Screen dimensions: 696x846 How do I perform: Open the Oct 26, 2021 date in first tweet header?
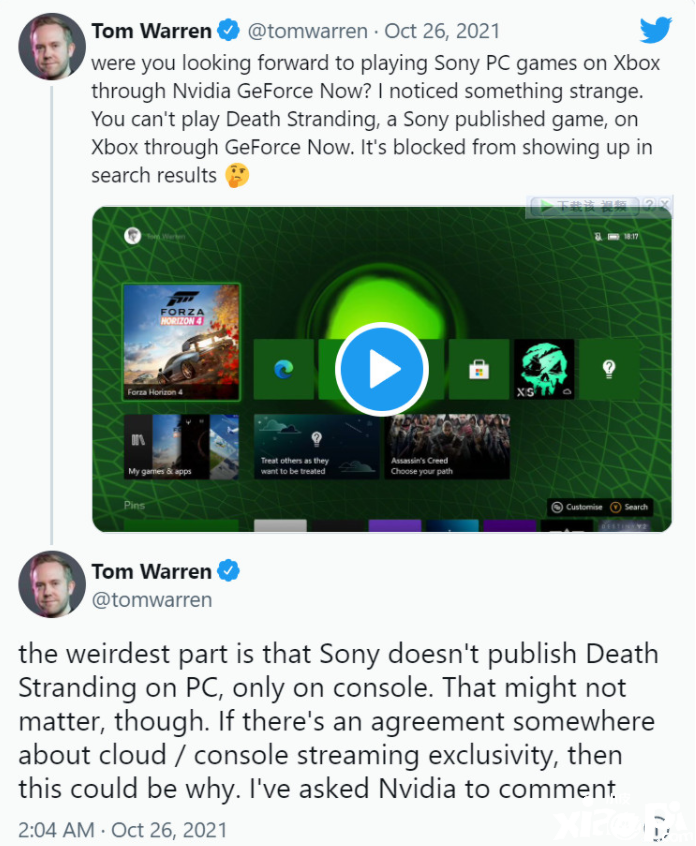click(442, 31)
